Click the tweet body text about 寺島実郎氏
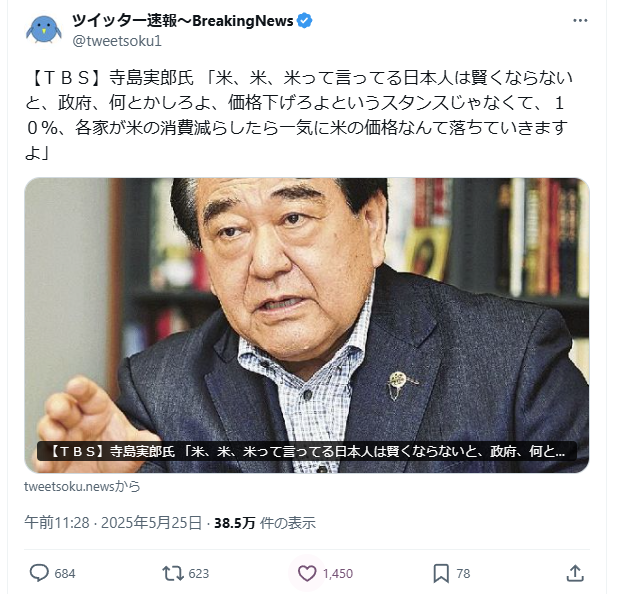Viewport: 620px width, 594px height. tap(299, 115)
